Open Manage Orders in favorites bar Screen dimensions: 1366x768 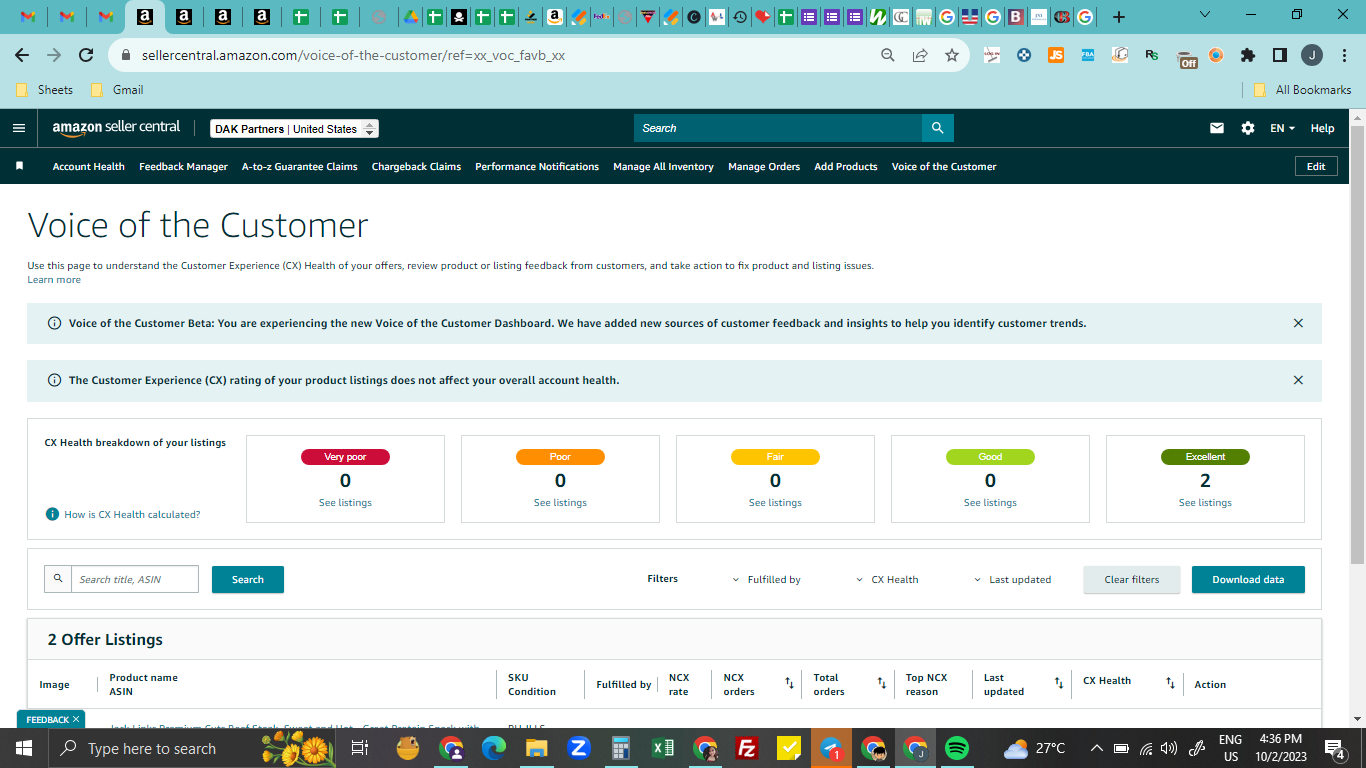point(764,166)
